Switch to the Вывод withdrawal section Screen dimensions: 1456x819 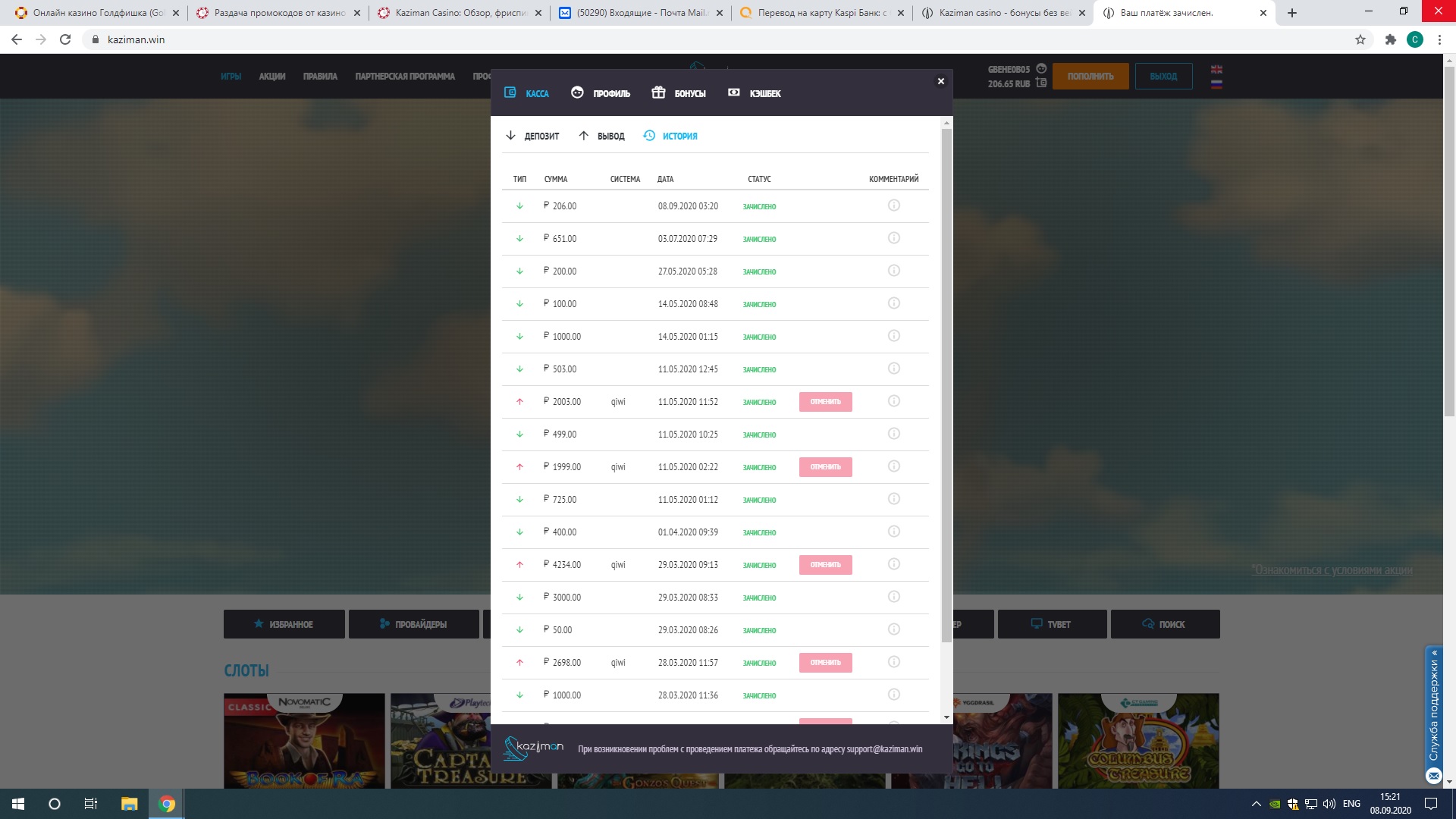tap(601, 136)
